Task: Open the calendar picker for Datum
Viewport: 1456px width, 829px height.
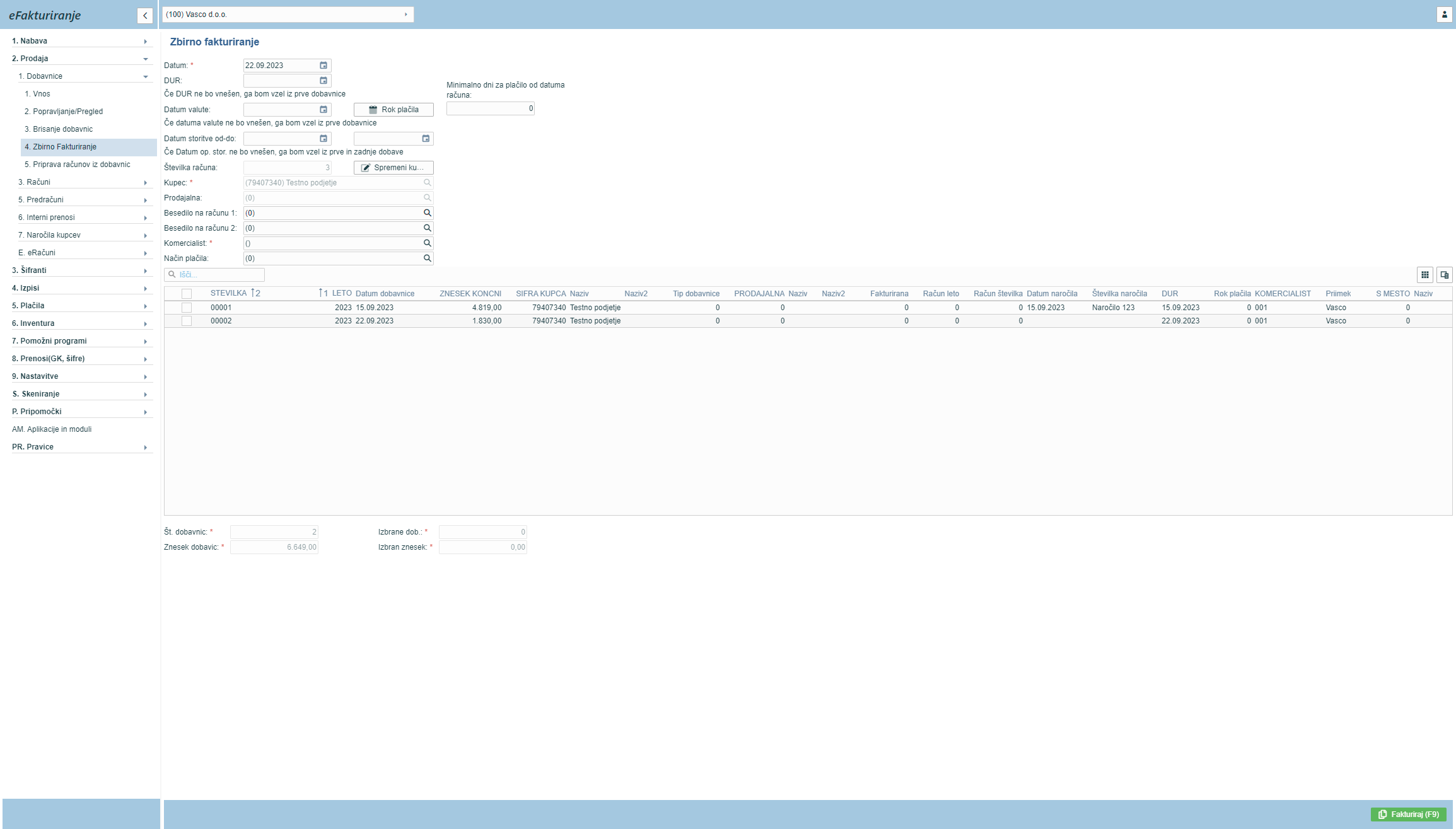Action: 323,66
